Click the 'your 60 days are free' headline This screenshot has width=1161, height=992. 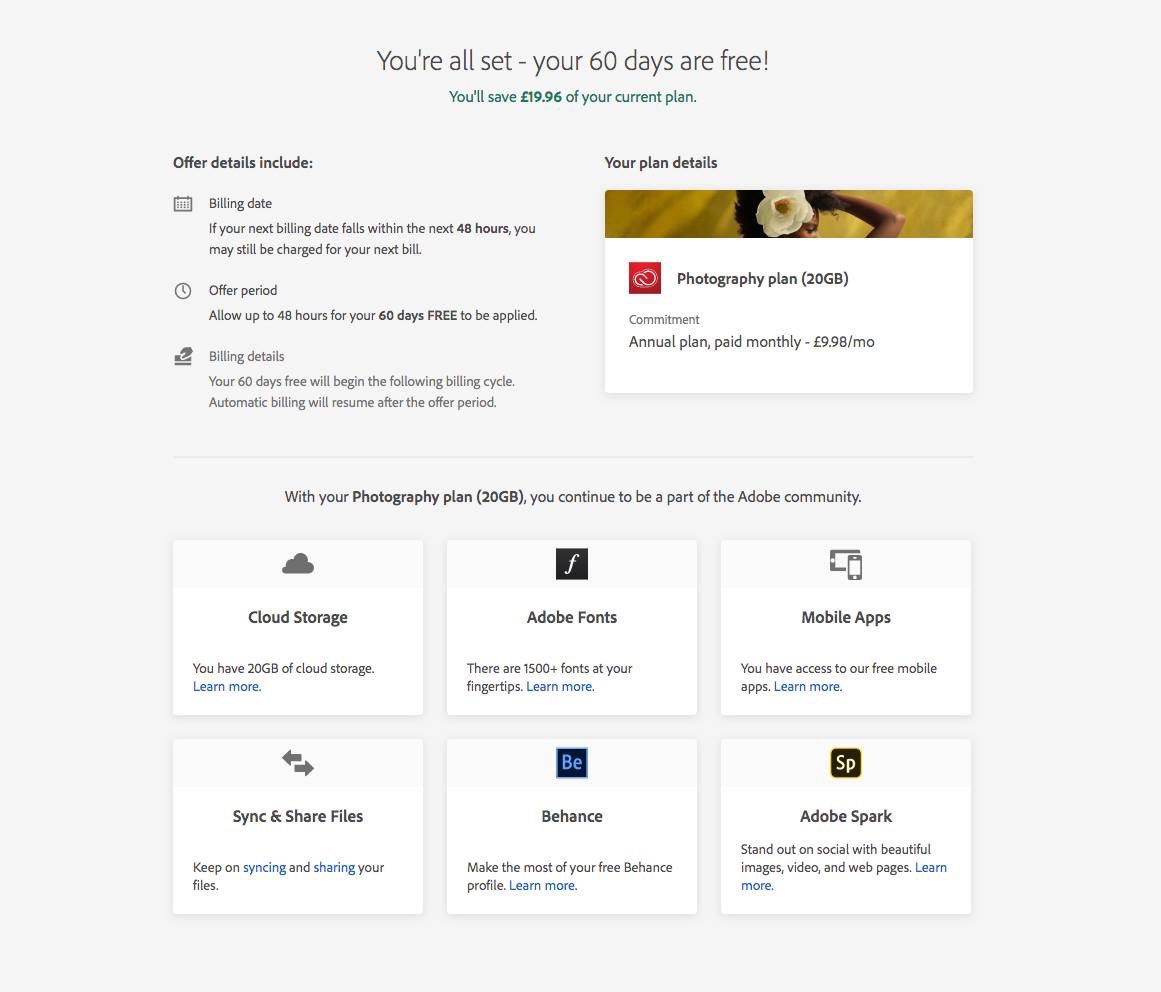(572, 61)
